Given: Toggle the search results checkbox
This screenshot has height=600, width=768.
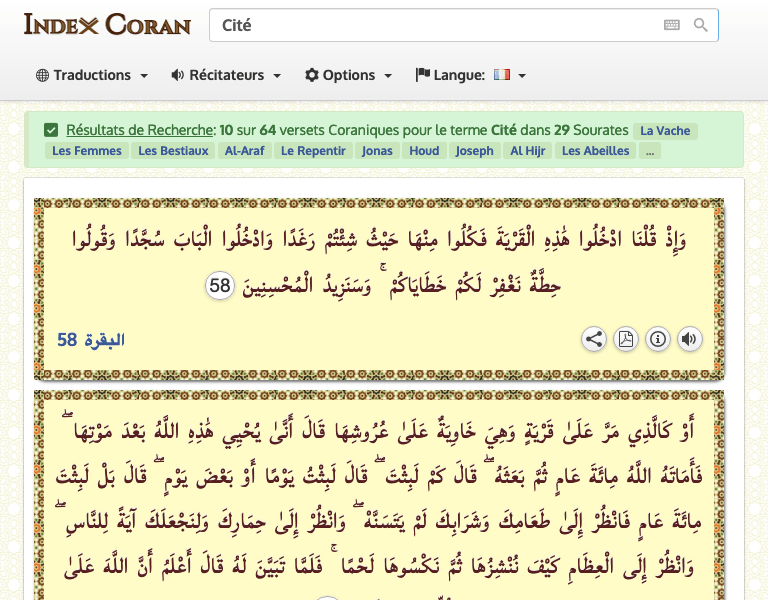Looking at the screenshot, I should [51, 130].
